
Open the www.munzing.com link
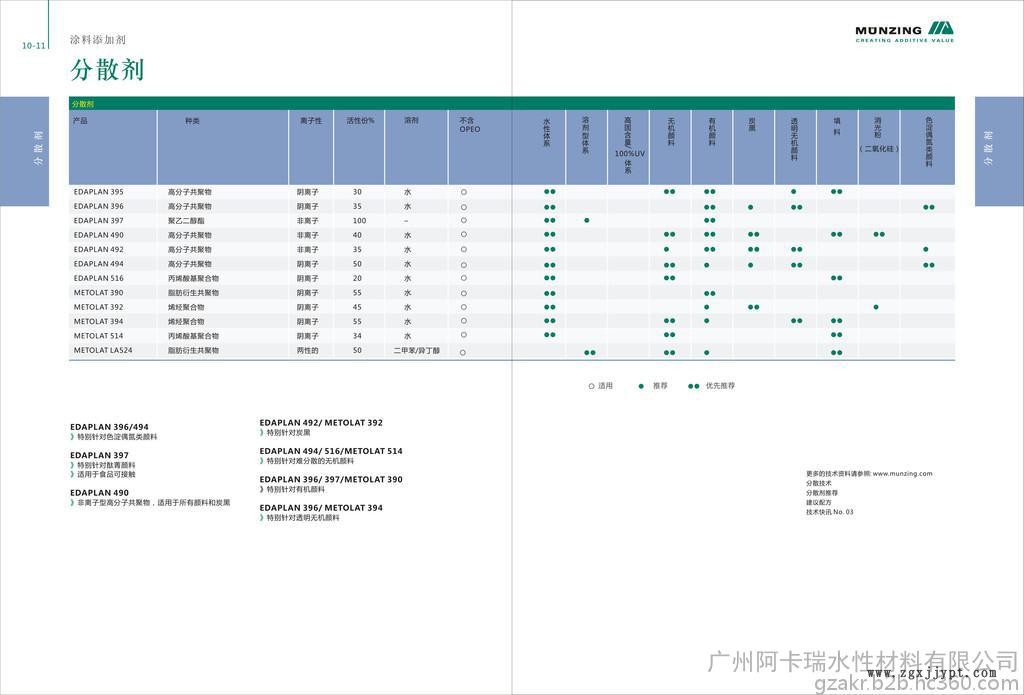click(902, 473)
